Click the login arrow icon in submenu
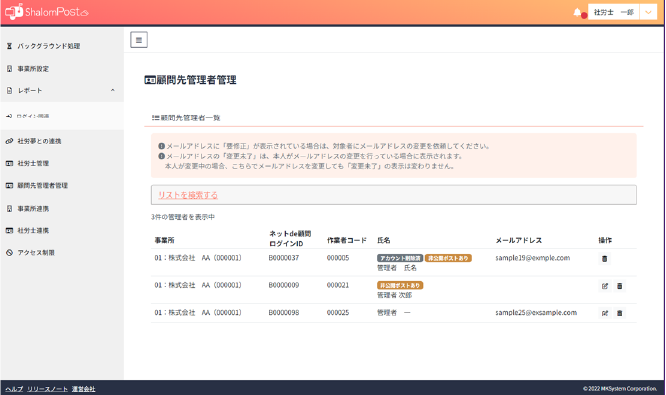The width and height of the screenshot is (666, 395). pos(9,116)
